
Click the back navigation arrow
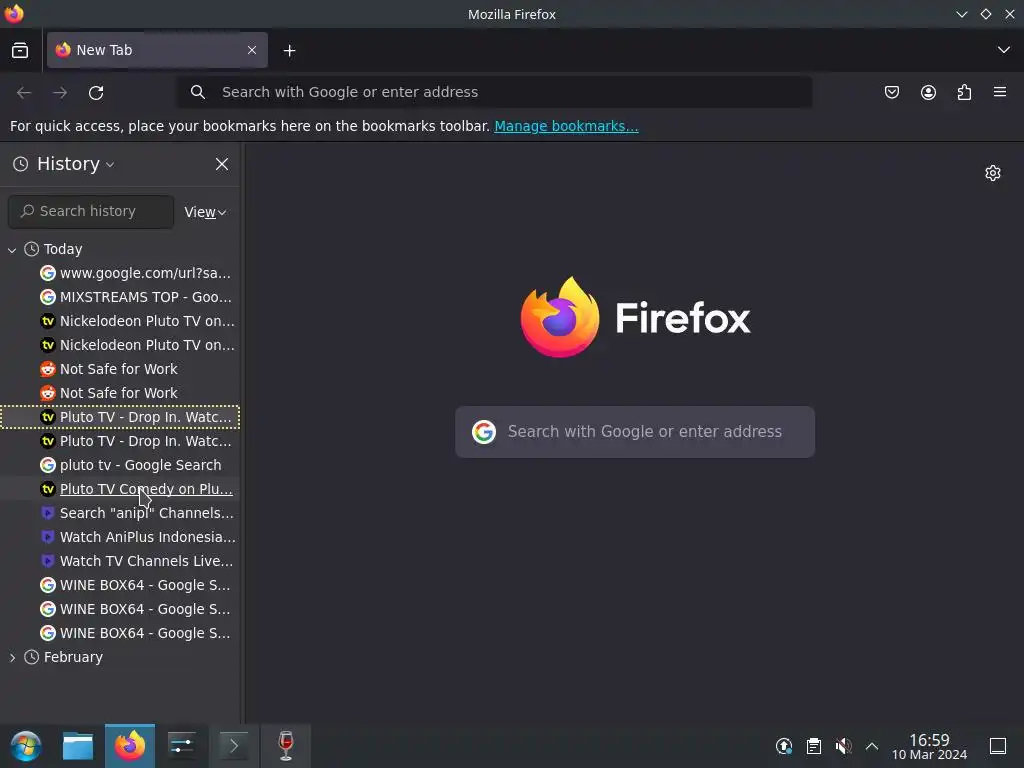tap(24, 93)
